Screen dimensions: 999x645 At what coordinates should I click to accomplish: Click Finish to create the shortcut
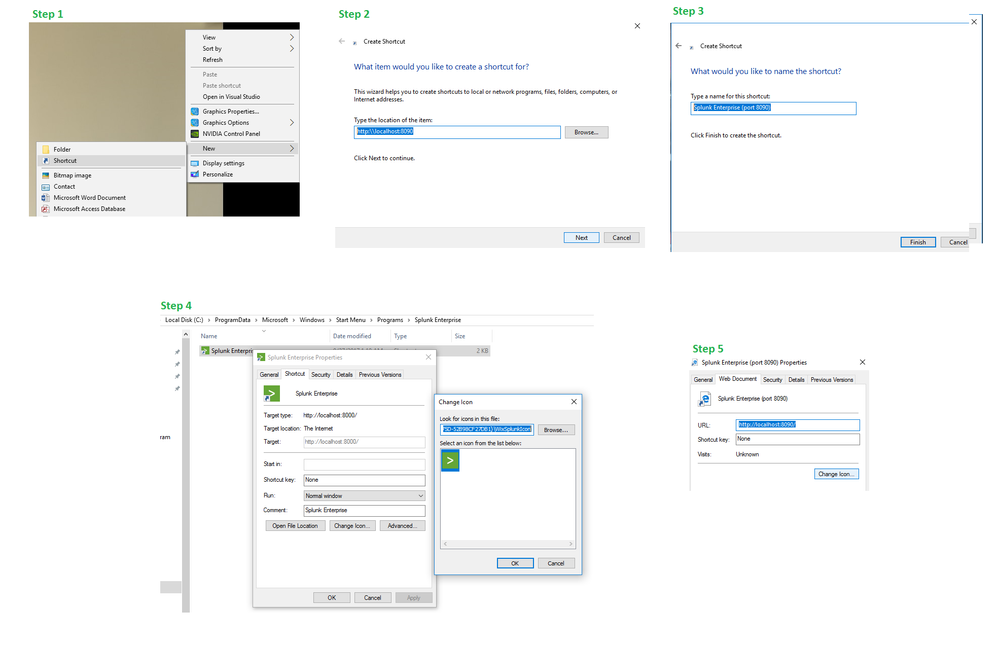(918, 242)
